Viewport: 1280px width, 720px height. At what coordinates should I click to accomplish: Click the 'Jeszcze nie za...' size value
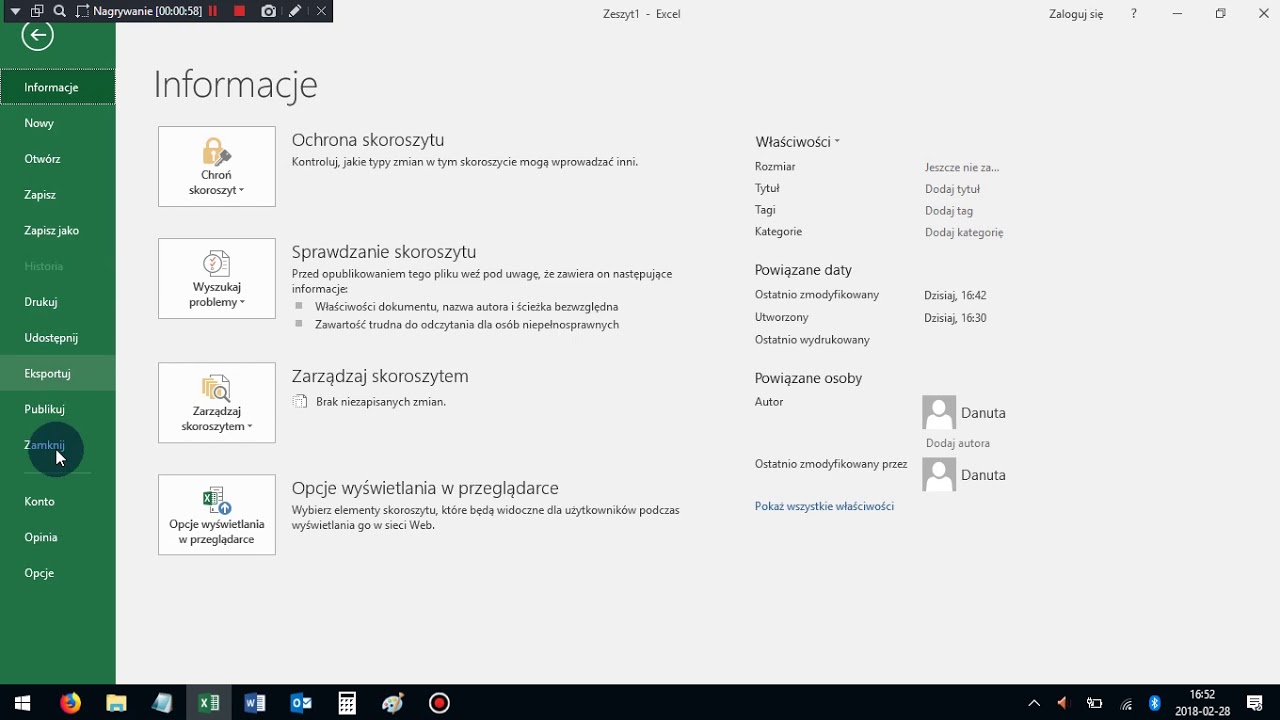click(x=962, y=168)
